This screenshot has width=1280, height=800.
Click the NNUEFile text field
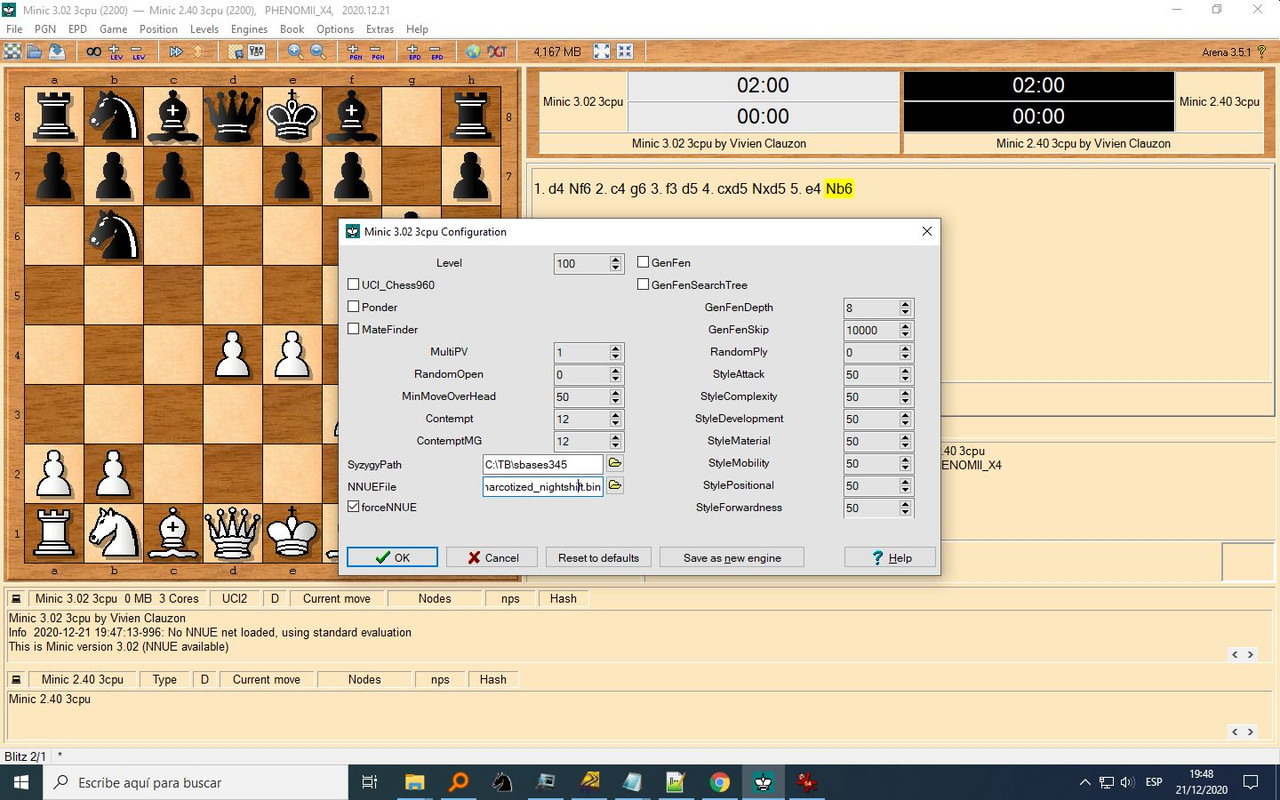pyautogui.click(x=543, y=486)
